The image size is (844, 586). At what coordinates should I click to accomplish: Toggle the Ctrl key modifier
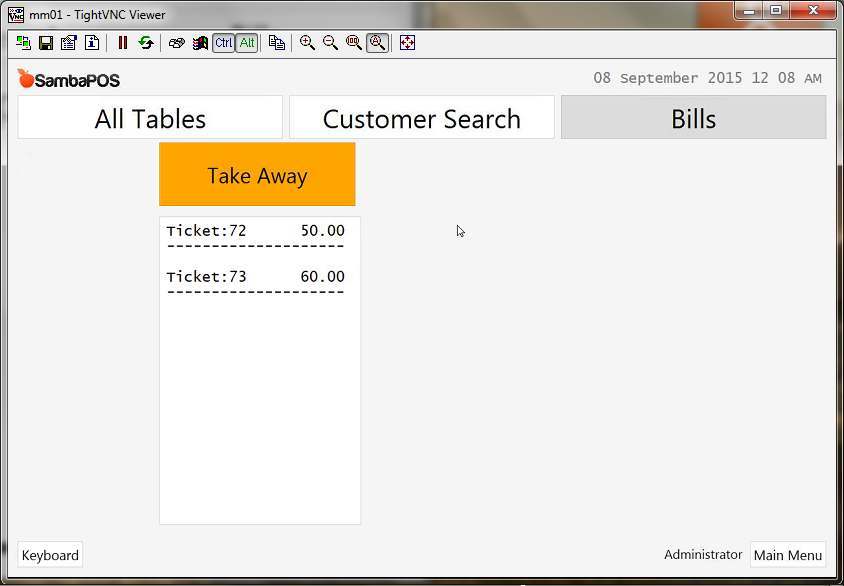tap(223, 43)
